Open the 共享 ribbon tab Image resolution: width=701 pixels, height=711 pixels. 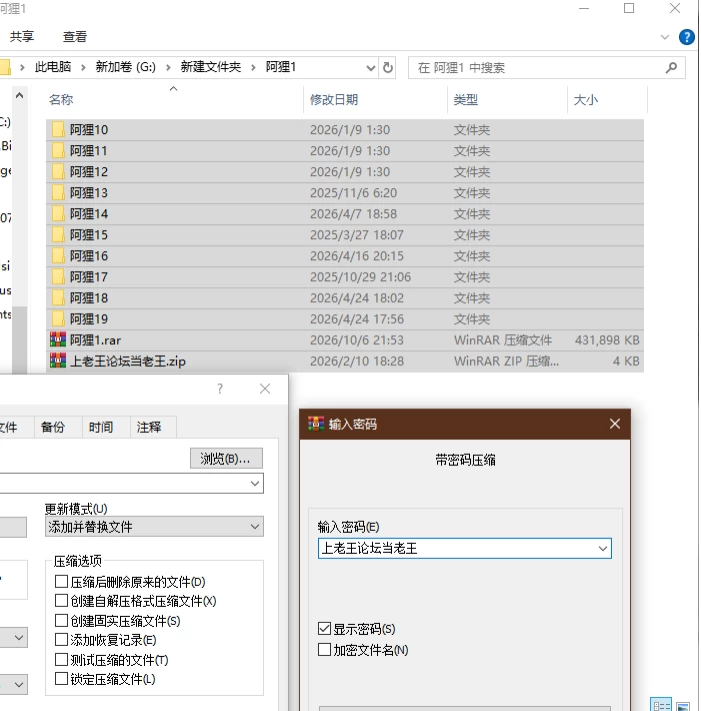pos(22,37)
